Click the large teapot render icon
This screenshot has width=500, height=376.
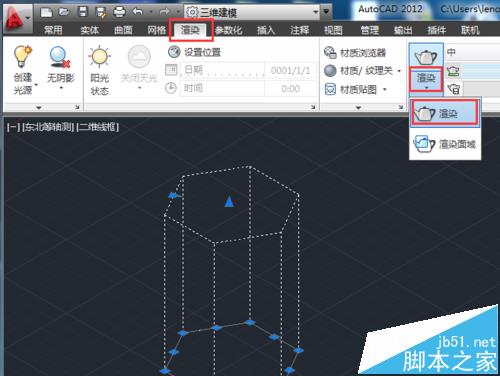point(426,56)
